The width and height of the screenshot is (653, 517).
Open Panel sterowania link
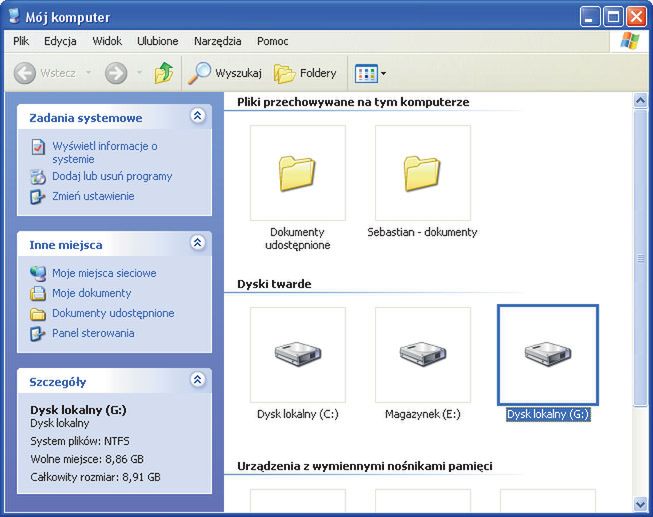[x=93, y=333]
